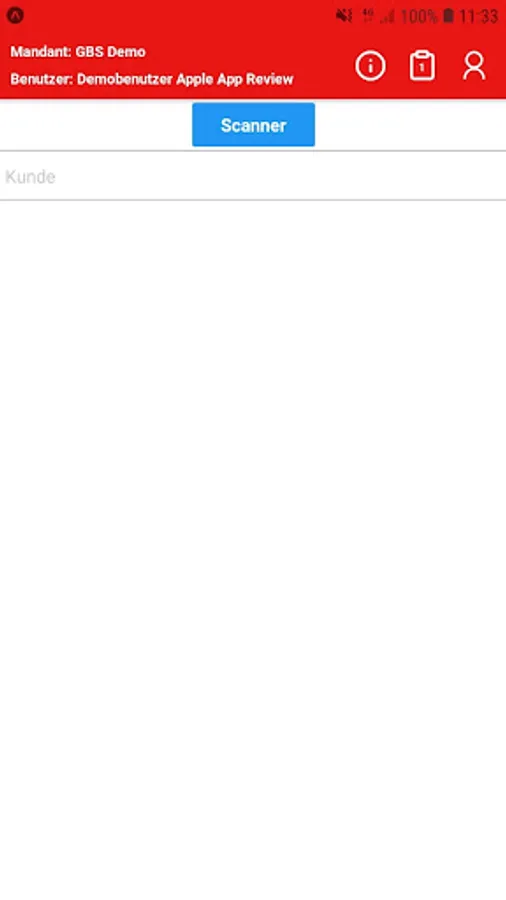Open the info circle icon

[370, 66]
